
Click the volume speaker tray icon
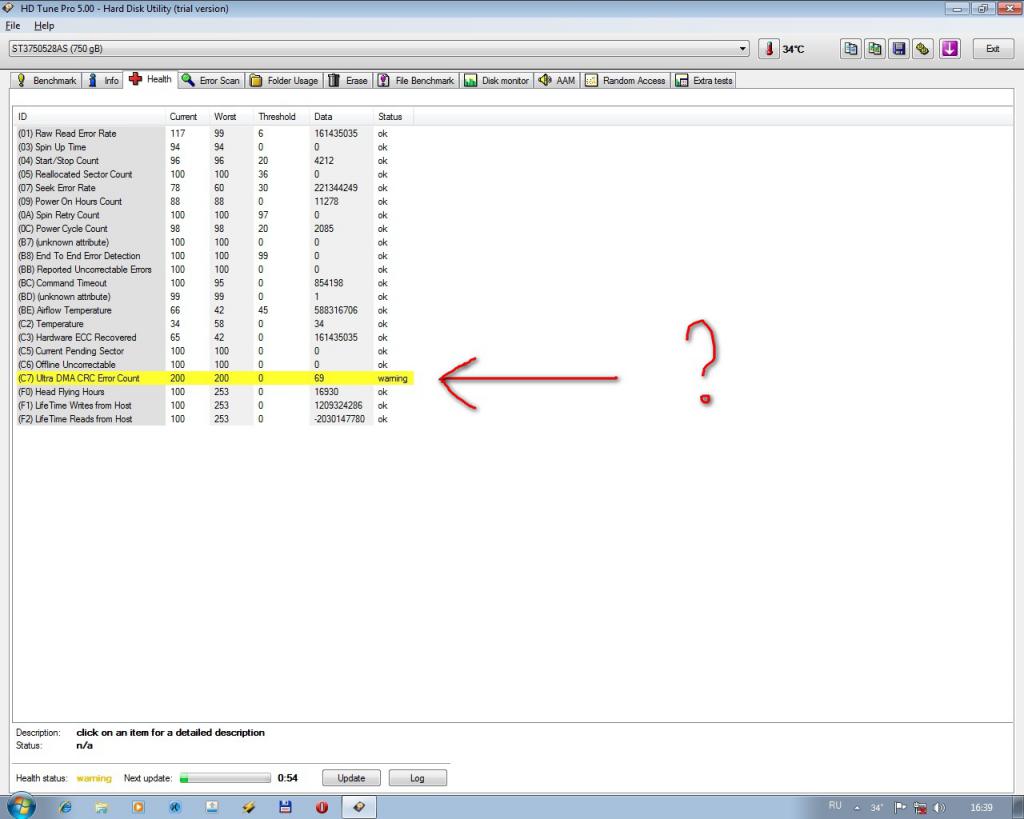click(940, 808)
